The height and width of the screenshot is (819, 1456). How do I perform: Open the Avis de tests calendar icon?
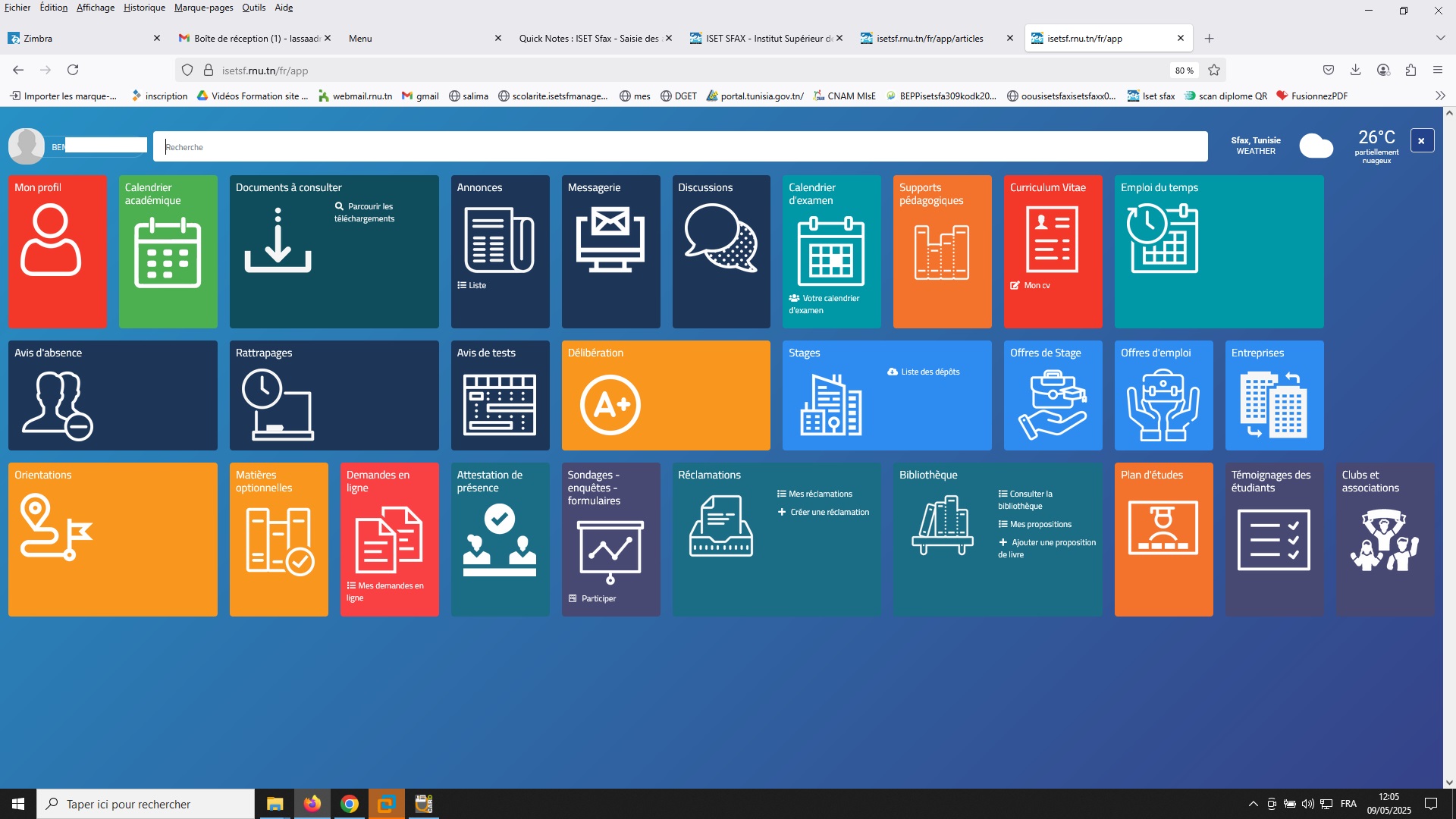[x=500, y=405]
